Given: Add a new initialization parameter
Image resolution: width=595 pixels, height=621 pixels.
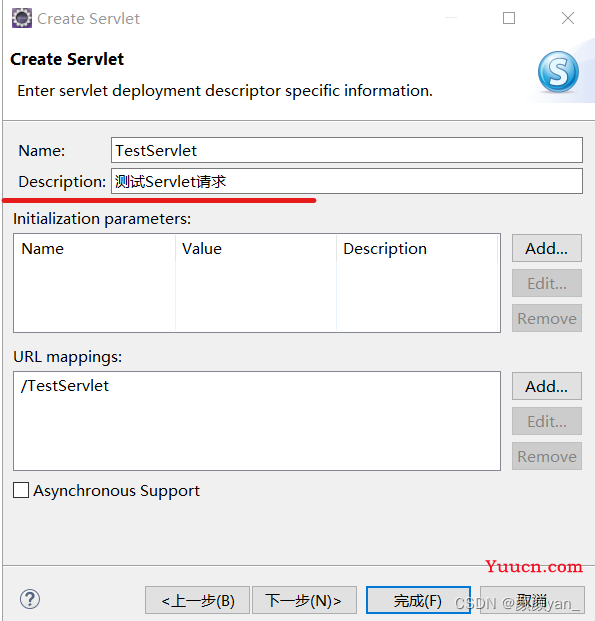Looking at the screenshot, I should pyautogui.click(x=547, y=248).
